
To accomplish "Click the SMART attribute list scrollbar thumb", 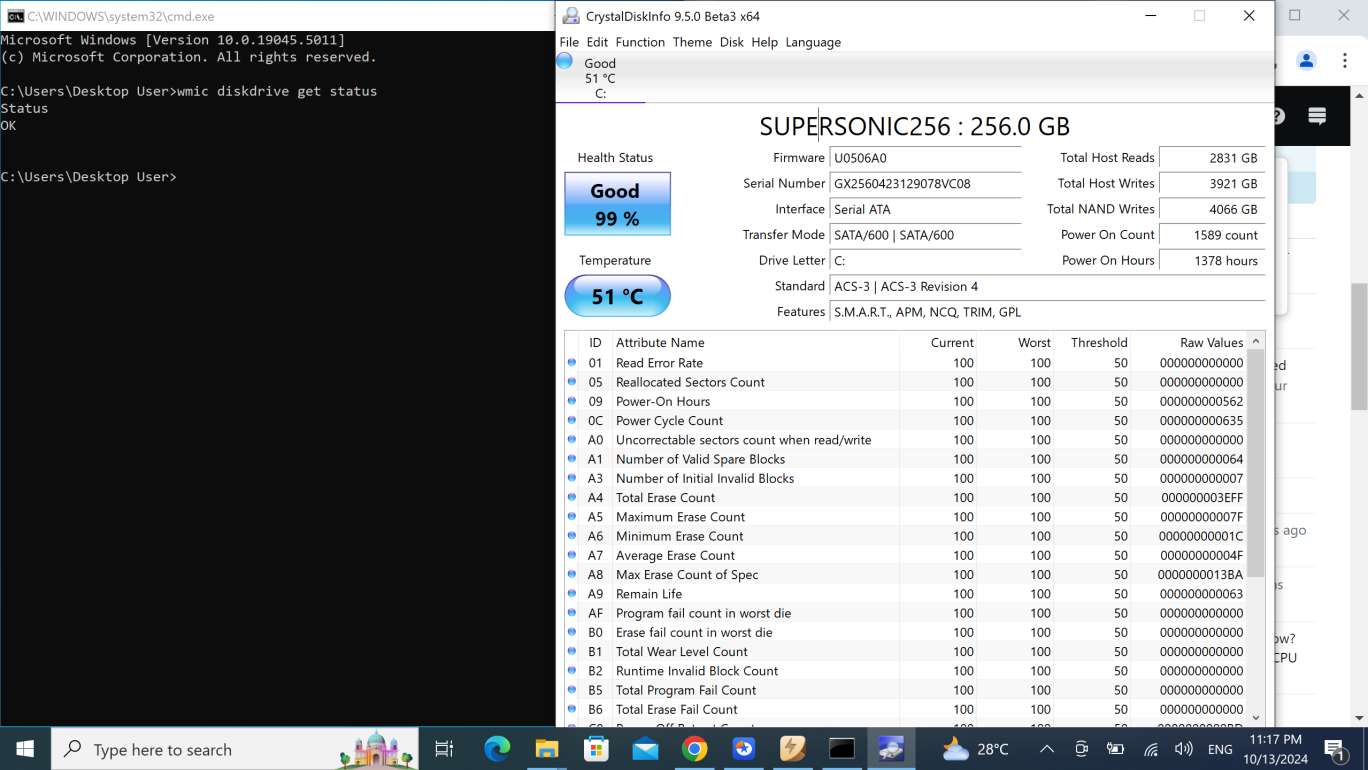I will [1256, 464].
